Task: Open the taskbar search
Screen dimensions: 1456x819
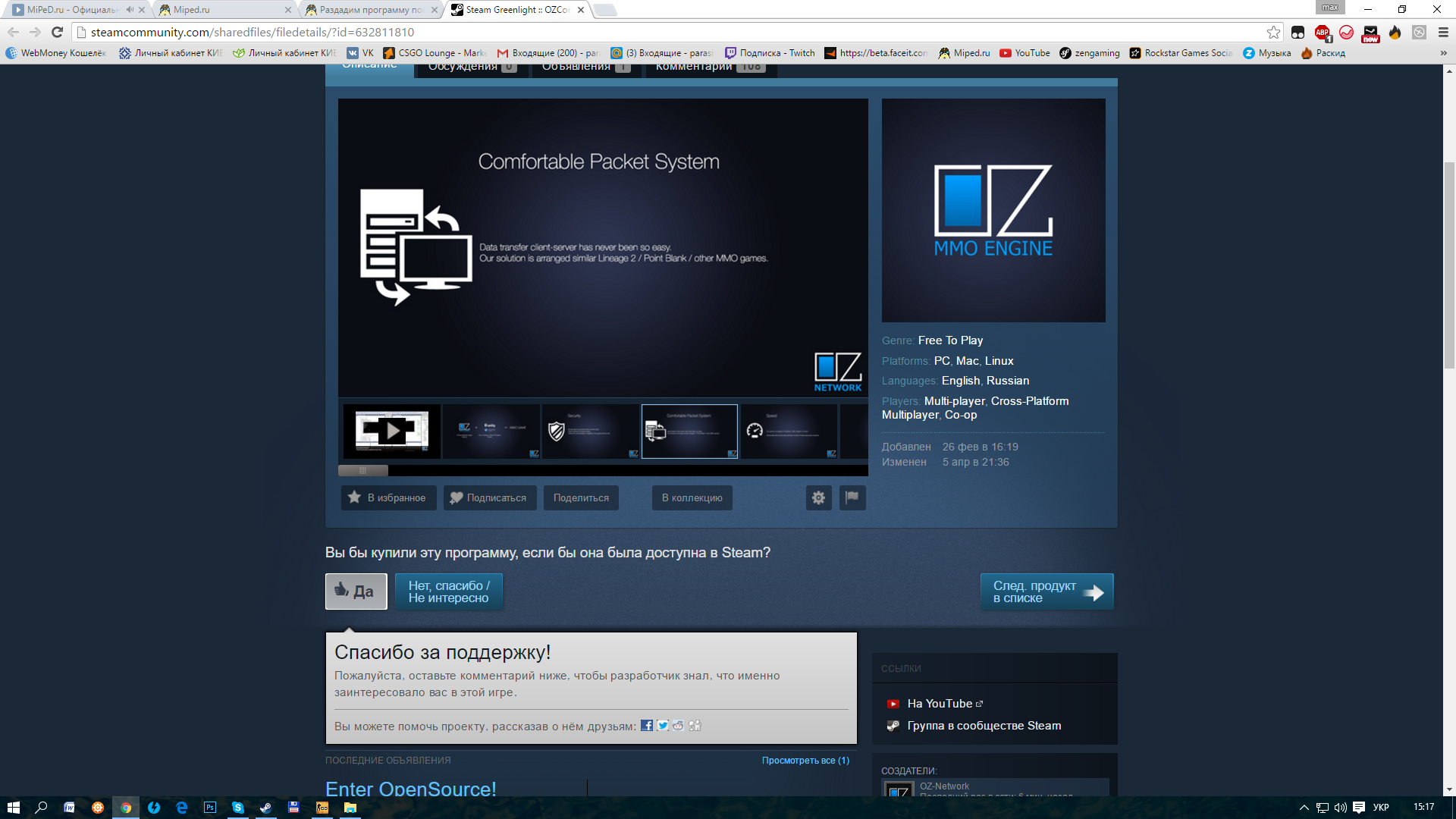Action: pos(41,808)
